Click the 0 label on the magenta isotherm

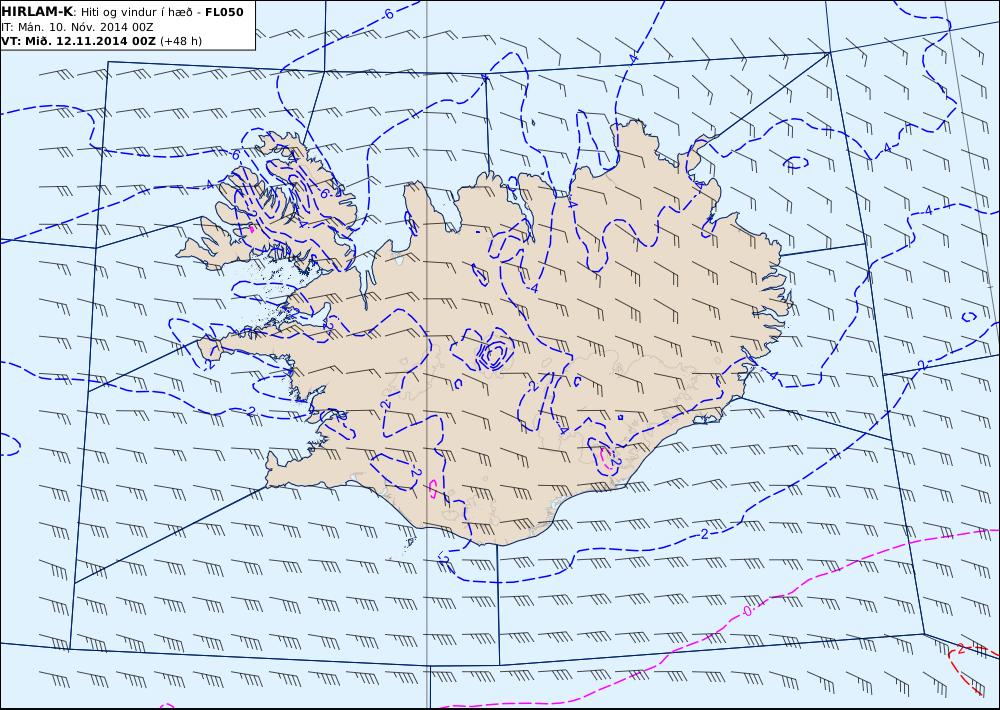coord(747,611)
